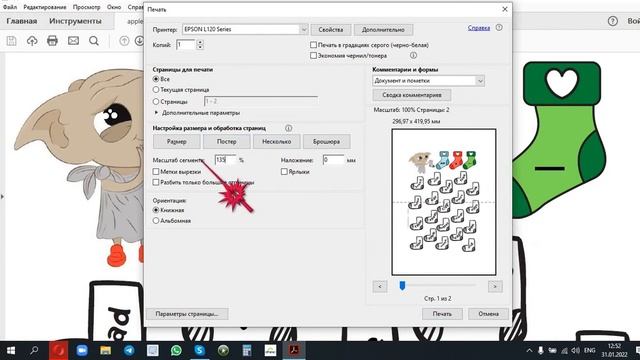Enable printing in grayscale checkbox
The image size is (640, 360).
[313, 45]
